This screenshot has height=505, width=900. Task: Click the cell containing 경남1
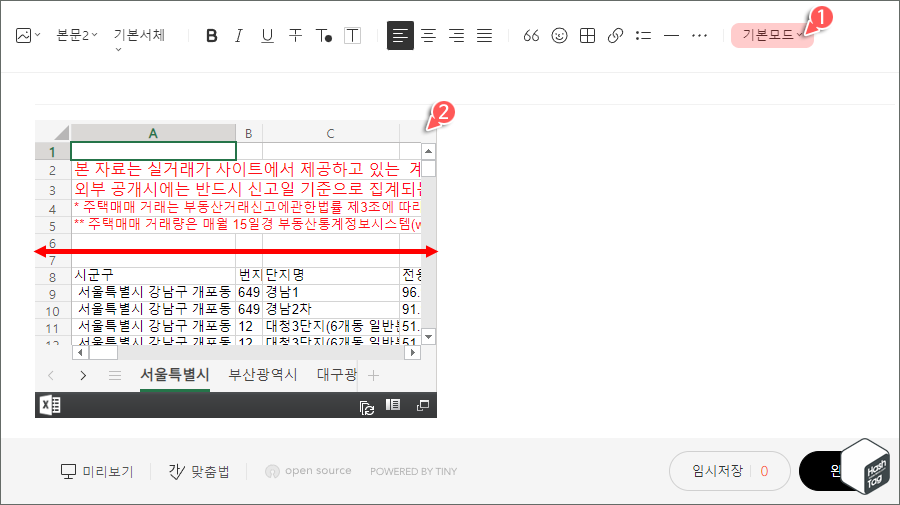pos(331,292)
